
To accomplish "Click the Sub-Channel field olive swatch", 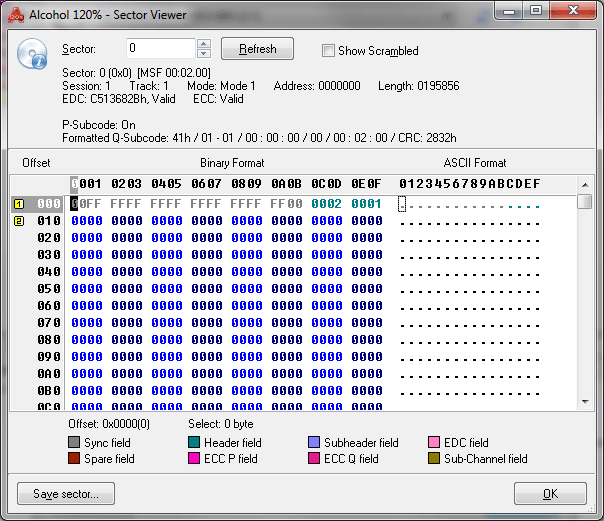I will 434,458.
